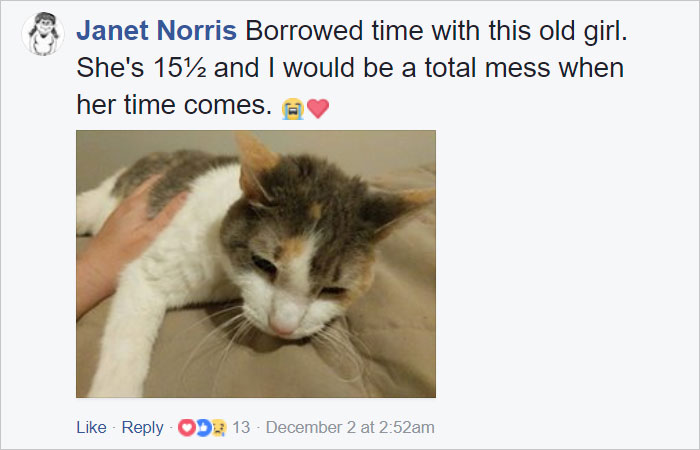This screenshot has width=700, height=450.
Task: Click the cat's pink nose in photo
Action: point(284,327)
